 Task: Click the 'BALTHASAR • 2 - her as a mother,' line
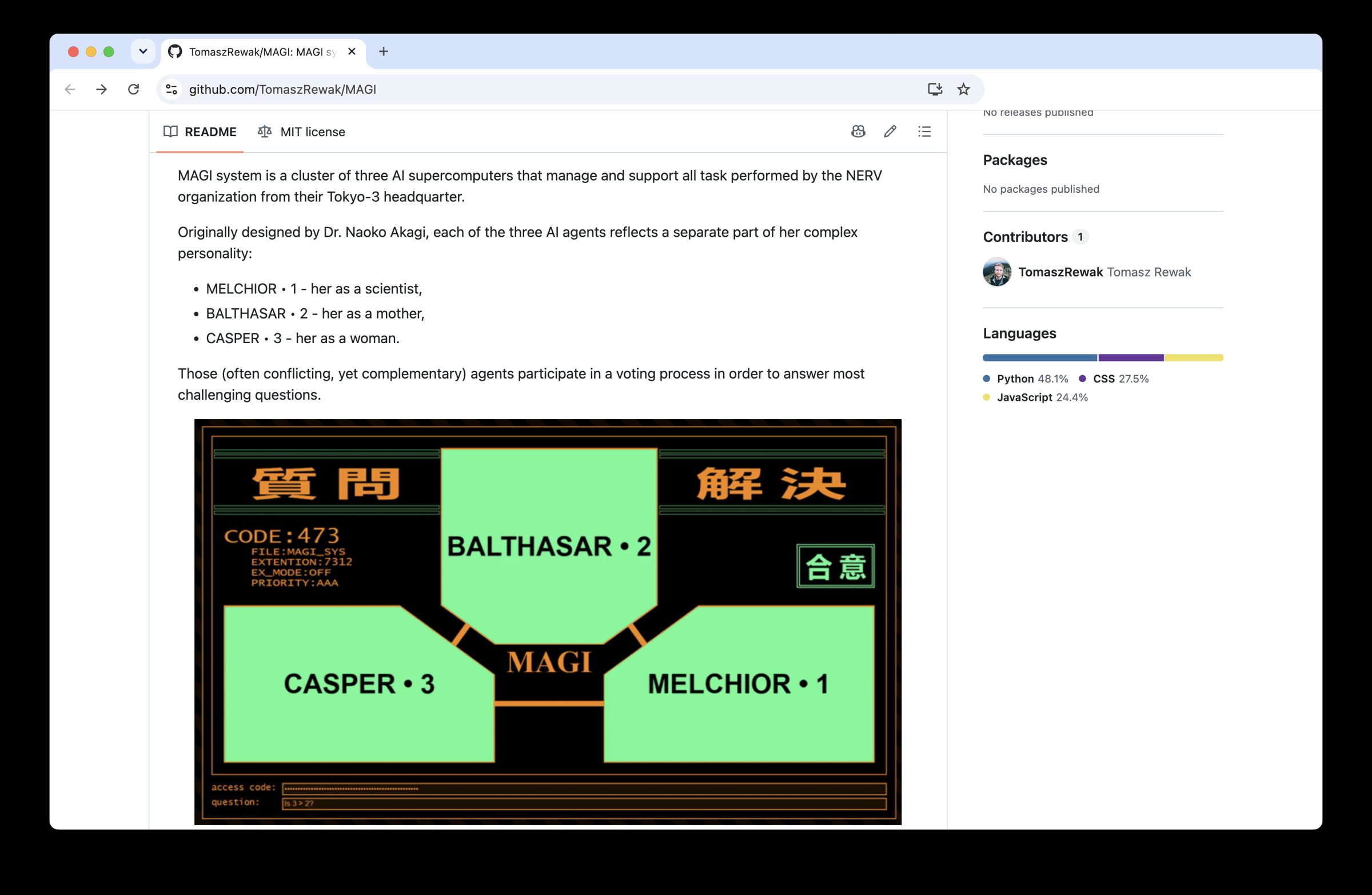tap(316, 314)
